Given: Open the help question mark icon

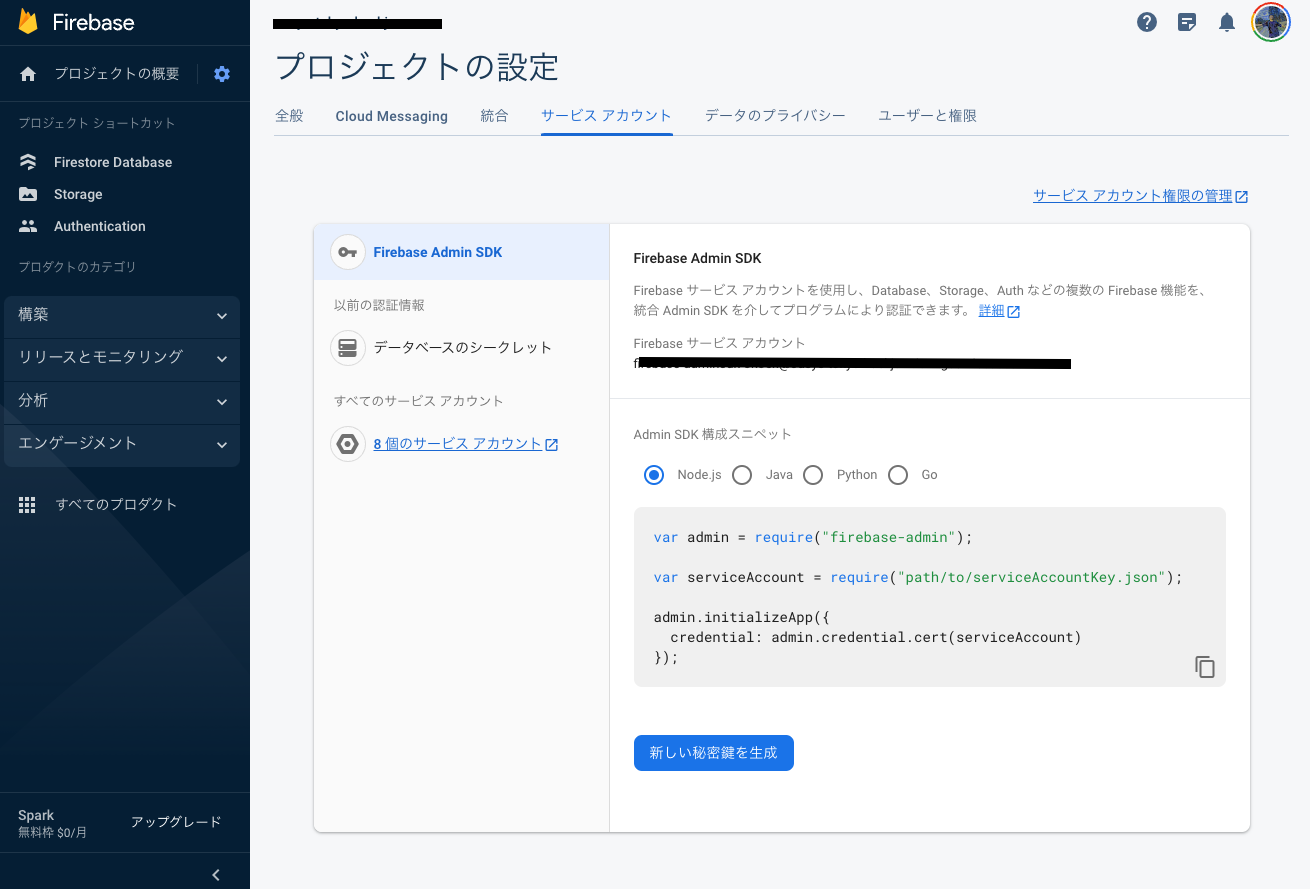Looking at the screenshot, I should [x=1147, y=22].
